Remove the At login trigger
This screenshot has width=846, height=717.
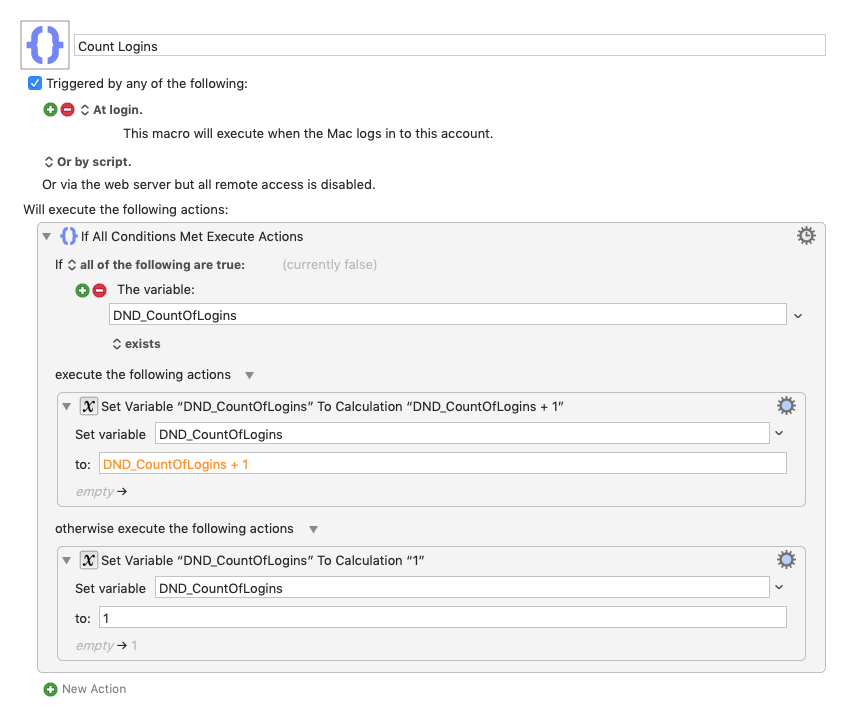67,110
